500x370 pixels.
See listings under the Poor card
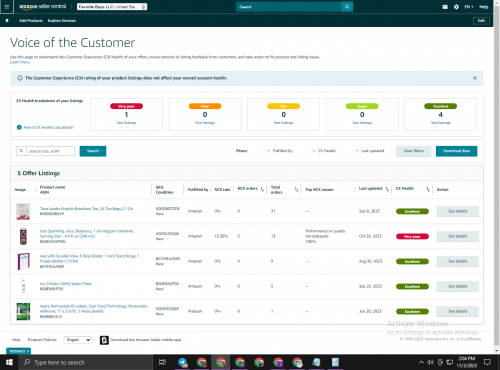click(205, 123)
